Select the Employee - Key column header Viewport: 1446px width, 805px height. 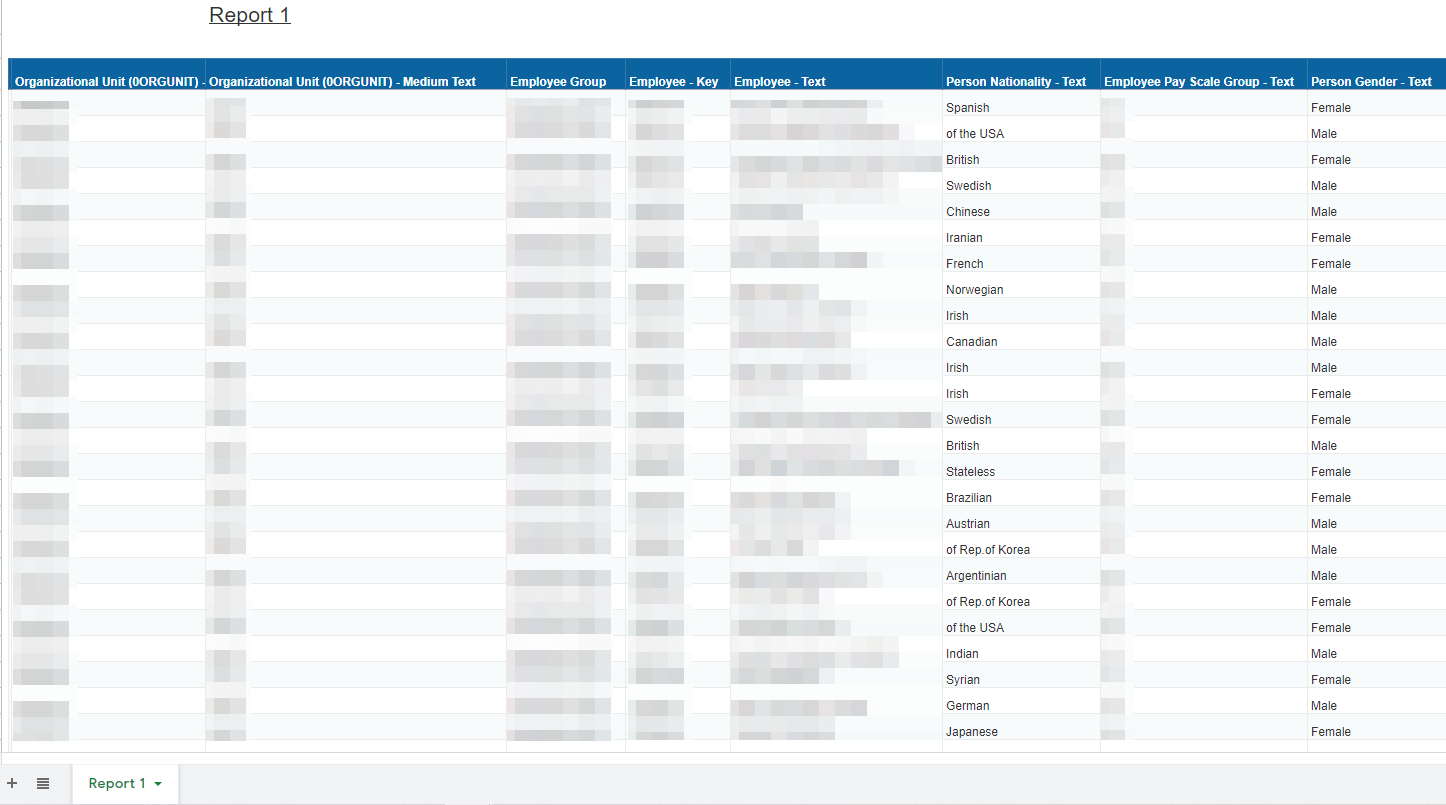pos(673,82)
